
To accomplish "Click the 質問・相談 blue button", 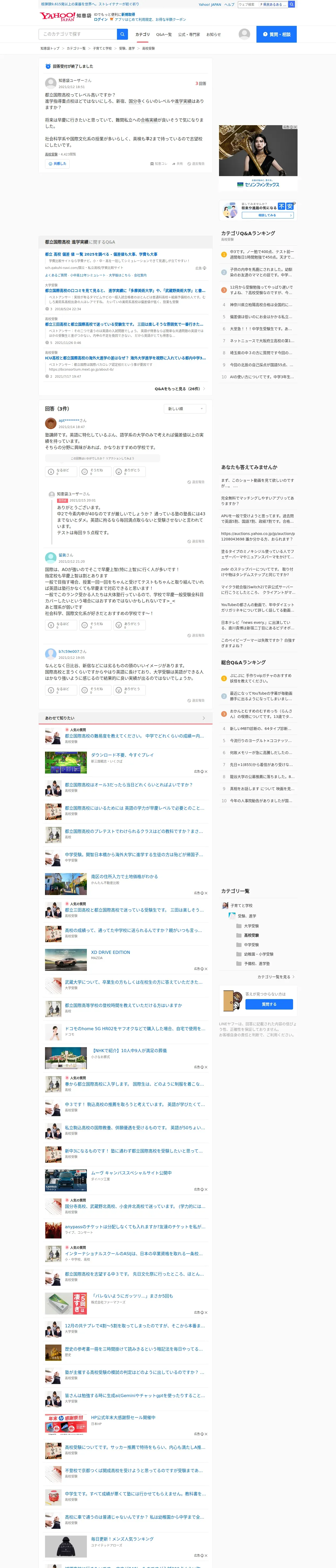I will [276, 34].
